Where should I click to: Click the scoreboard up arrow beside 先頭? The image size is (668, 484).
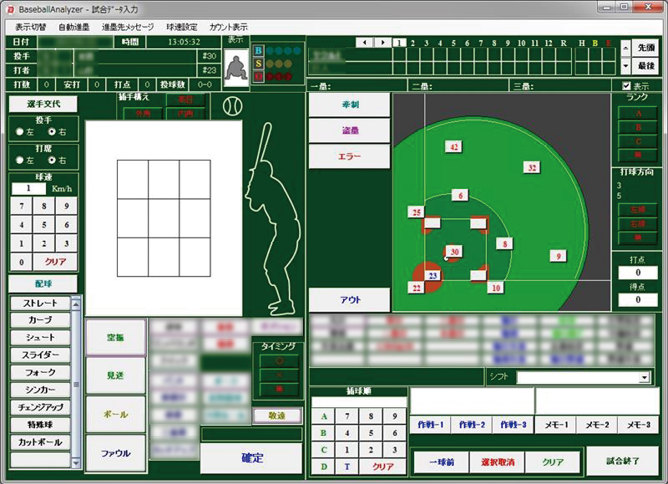pyautogui.click(x=625, y=48)
